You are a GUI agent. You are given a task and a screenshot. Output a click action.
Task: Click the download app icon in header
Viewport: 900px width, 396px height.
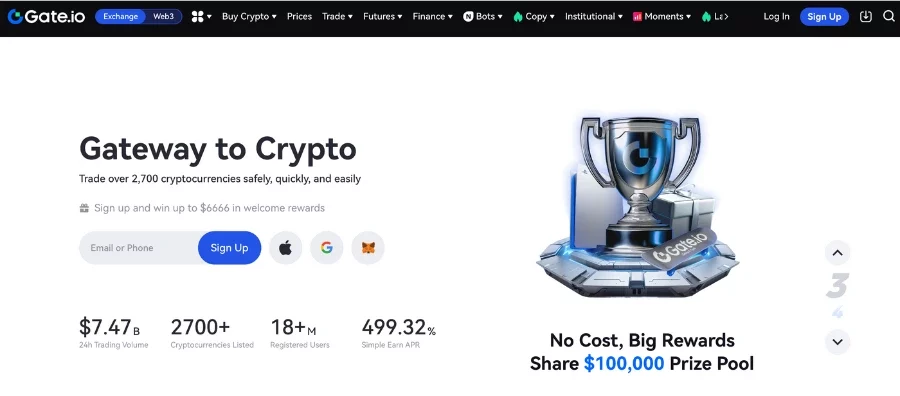866,17
